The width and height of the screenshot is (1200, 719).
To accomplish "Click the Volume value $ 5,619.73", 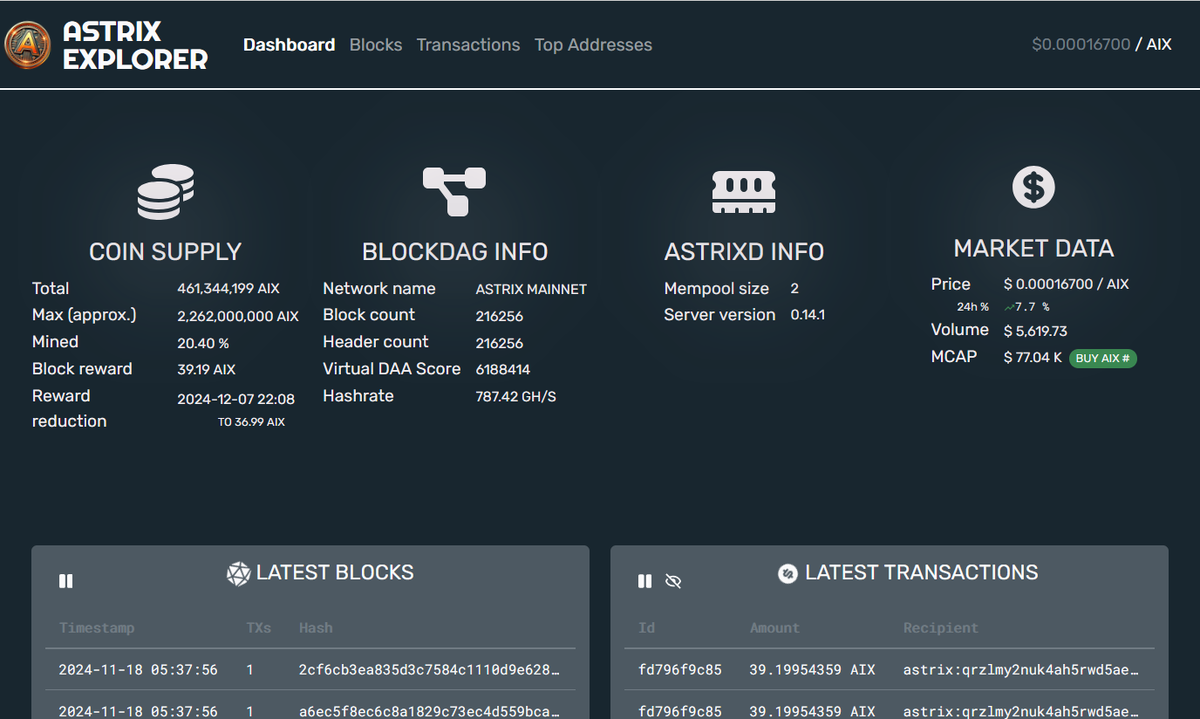I will tap(1035, 331).
